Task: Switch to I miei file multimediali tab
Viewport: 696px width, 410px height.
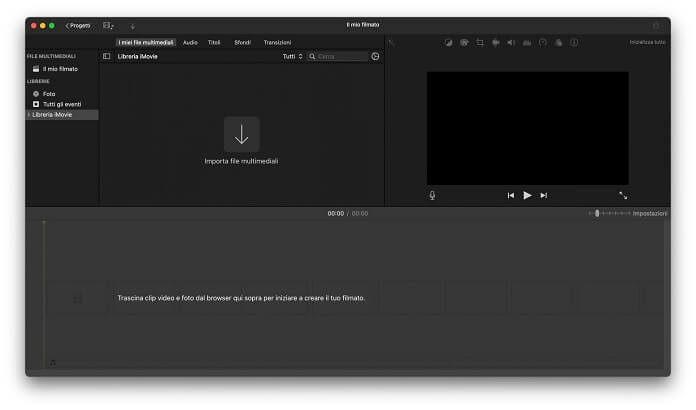Action: [146, 43]
